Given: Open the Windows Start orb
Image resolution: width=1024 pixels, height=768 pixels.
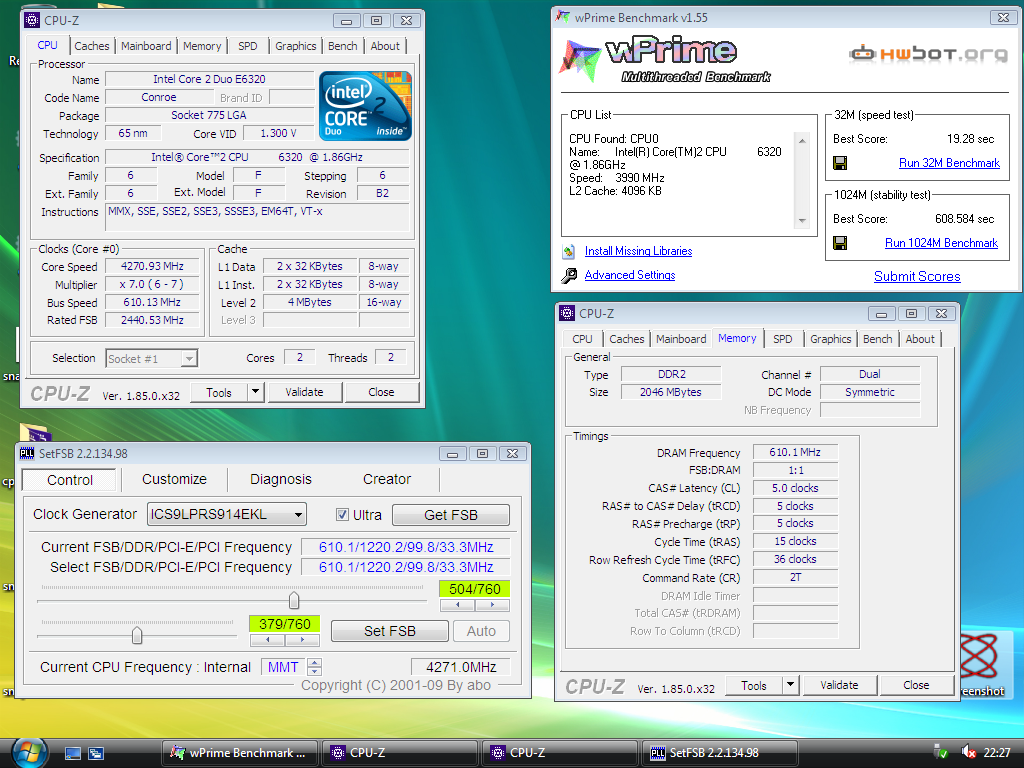Looking at the screenshot, I should click(29, 753).
